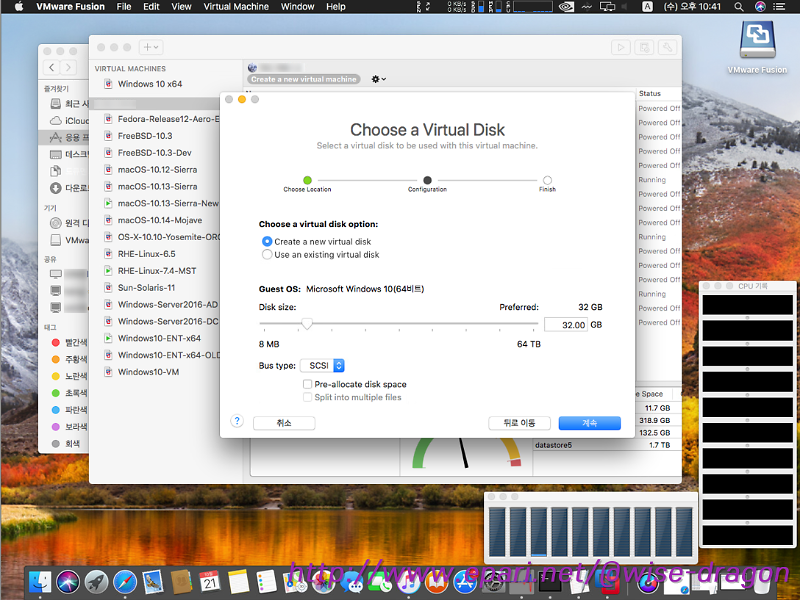The width and height of the screenshot is (800, 600).
Task: Click the Apple logo in the menu bar
Action: (18, 7)
